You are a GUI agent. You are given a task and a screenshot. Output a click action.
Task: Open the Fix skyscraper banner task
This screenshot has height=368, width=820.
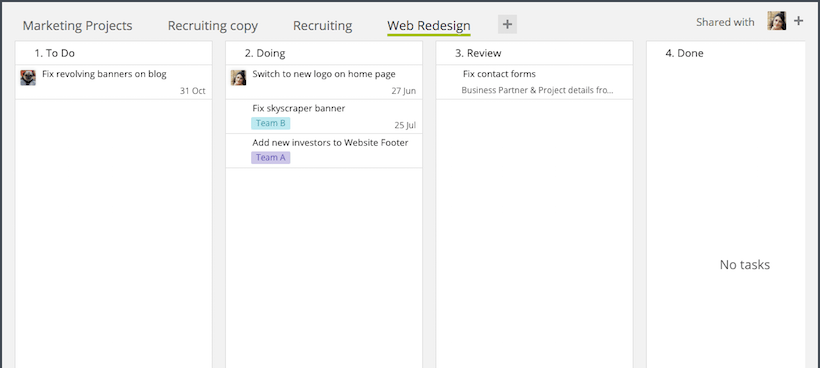[324, 117]
